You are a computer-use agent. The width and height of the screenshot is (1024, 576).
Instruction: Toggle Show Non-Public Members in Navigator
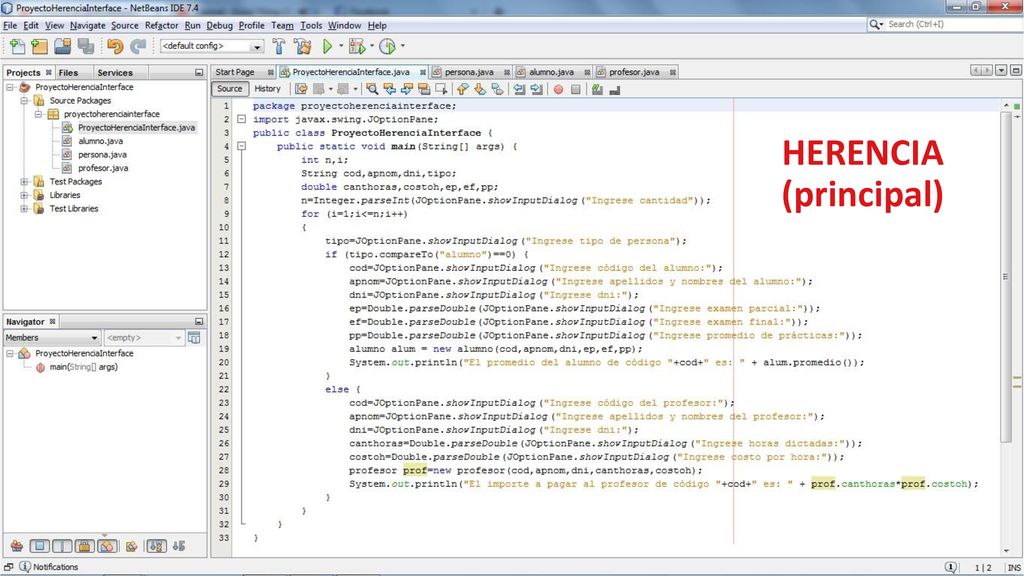coord(84,546)
